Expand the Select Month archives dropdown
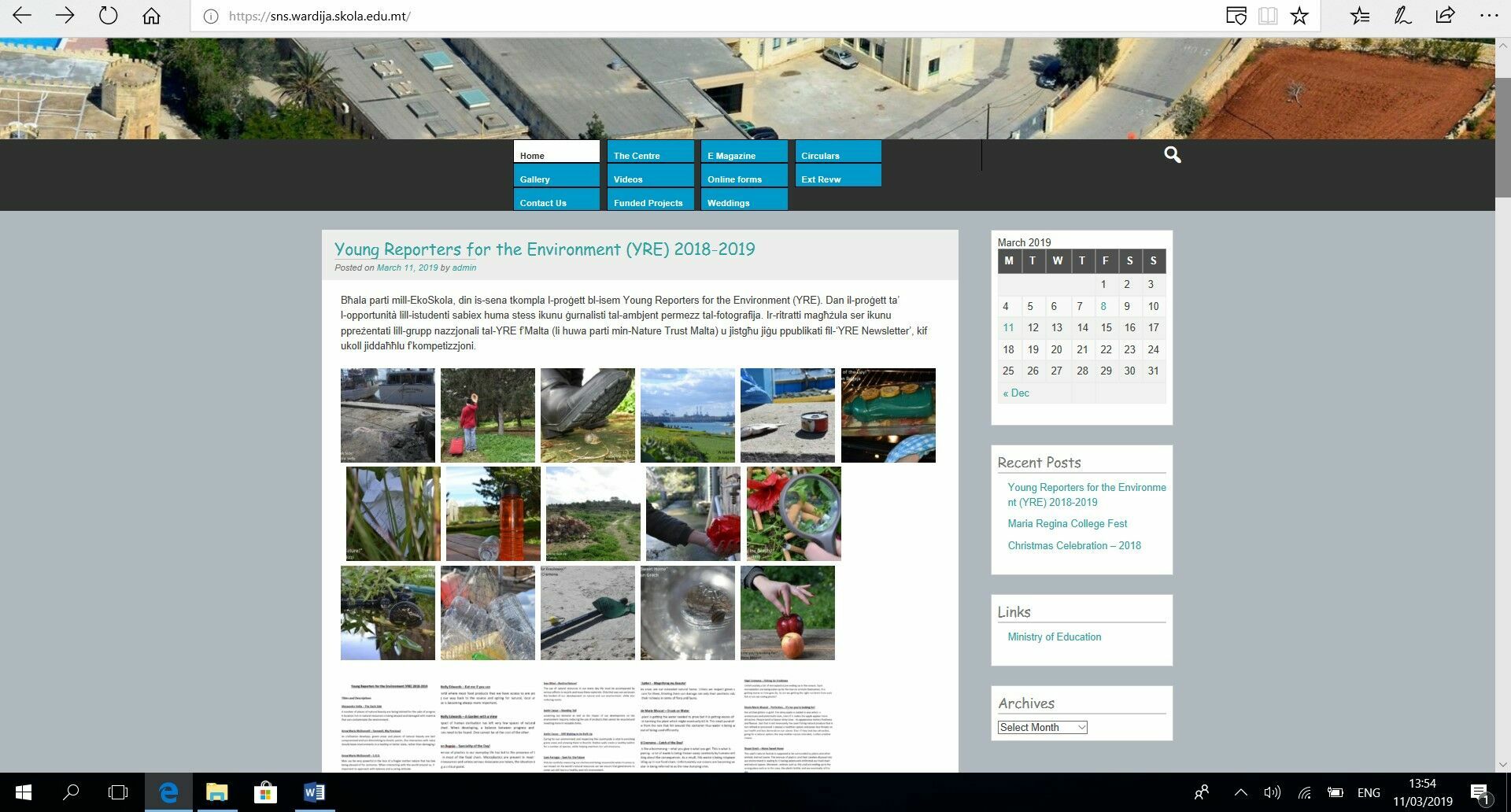 click(1042, 728)
